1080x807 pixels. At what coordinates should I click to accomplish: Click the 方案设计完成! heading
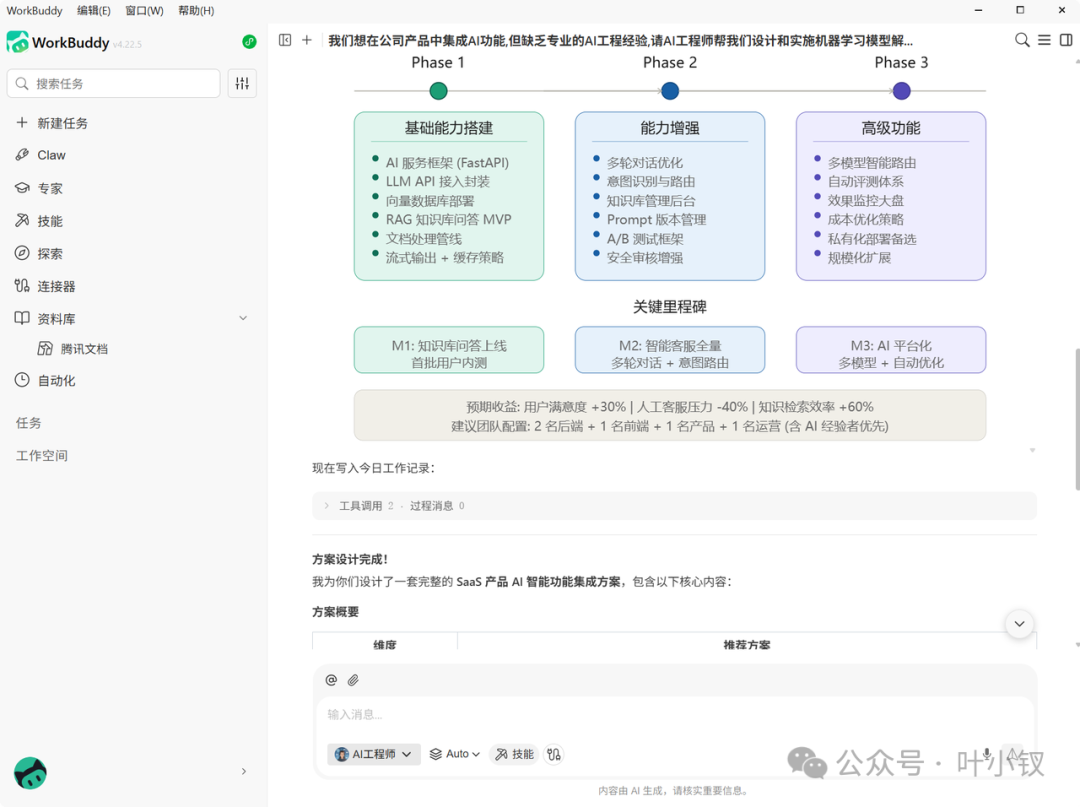click(350, 559)
